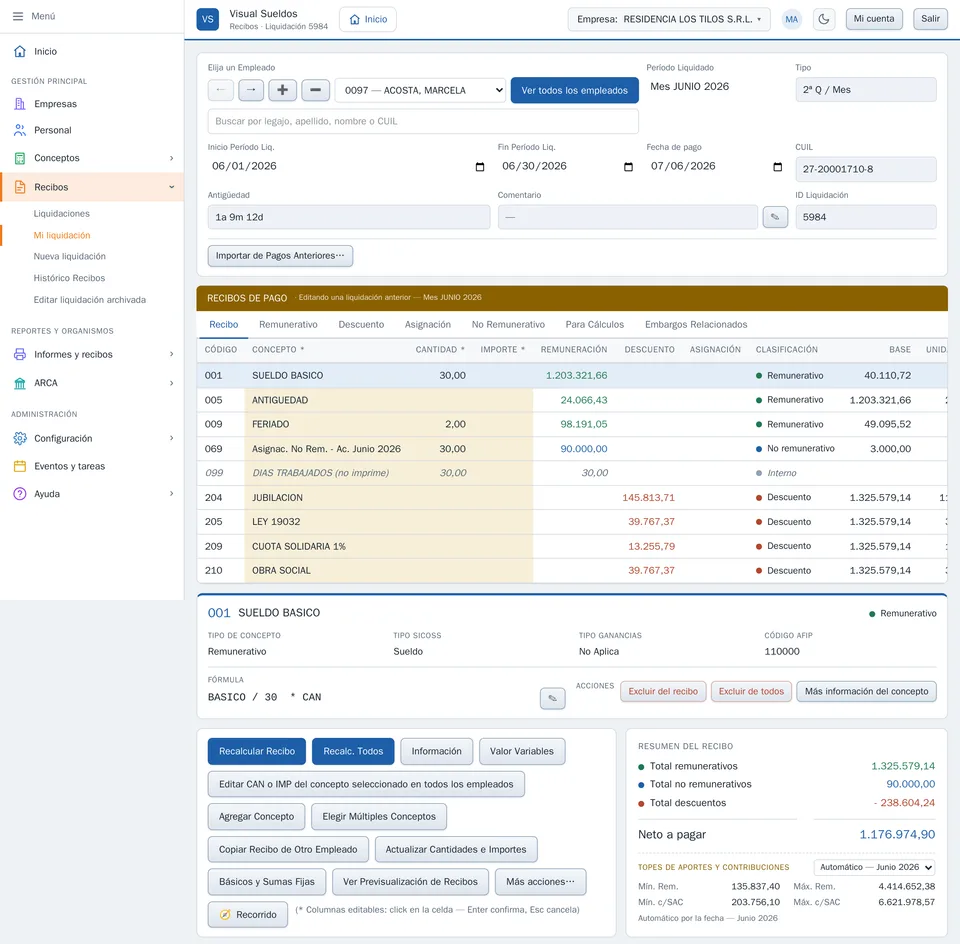Click the MA user avatar
960x944 pixels.
[792, 19]
